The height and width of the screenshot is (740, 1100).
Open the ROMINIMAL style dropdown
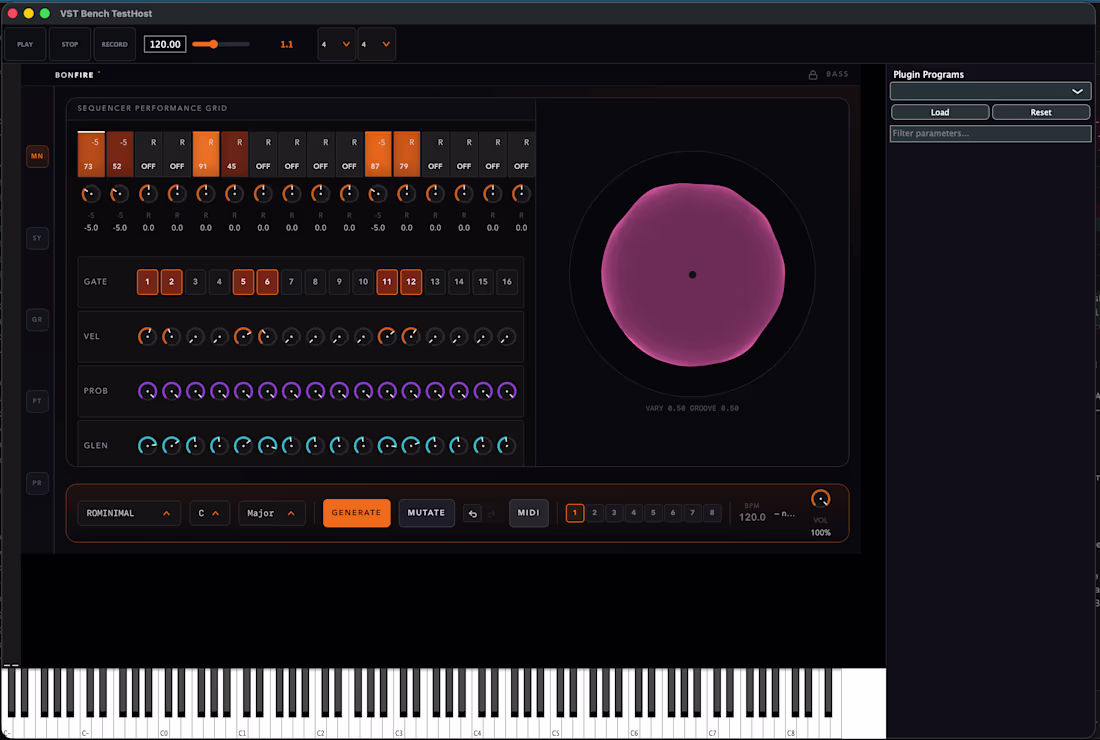tap(129, 513)
